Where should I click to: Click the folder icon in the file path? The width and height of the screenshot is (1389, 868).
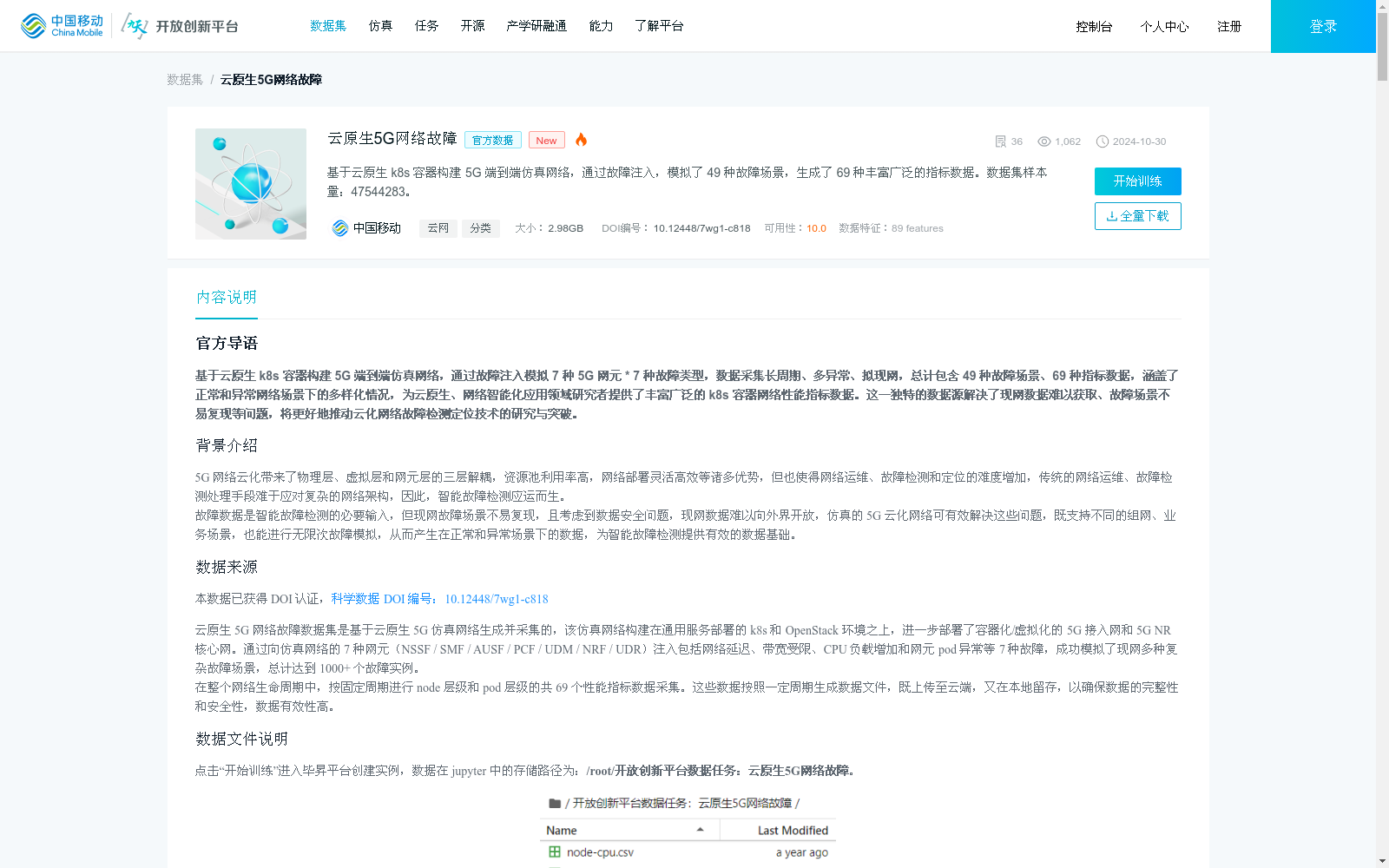tap(555, 804)
